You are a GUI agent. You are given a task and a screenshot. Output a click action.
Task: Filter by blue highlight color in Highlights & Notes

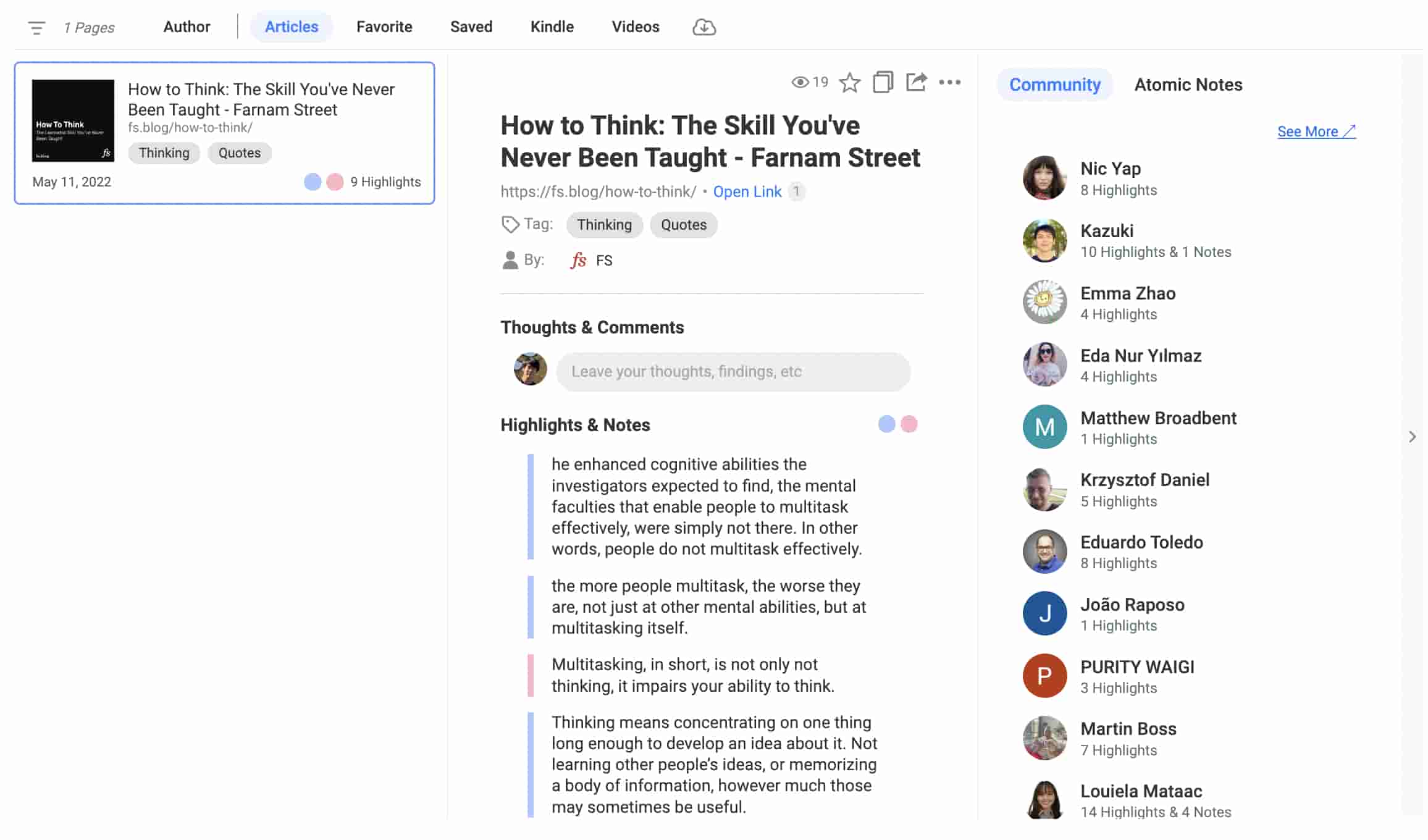(887, 424)
